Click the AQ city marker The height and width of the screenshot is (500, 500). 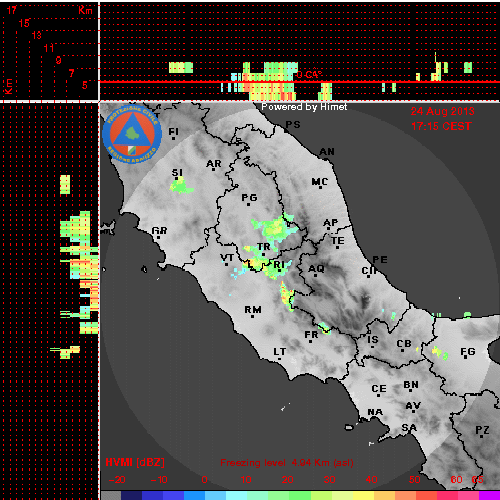click(x=315, y=275)
